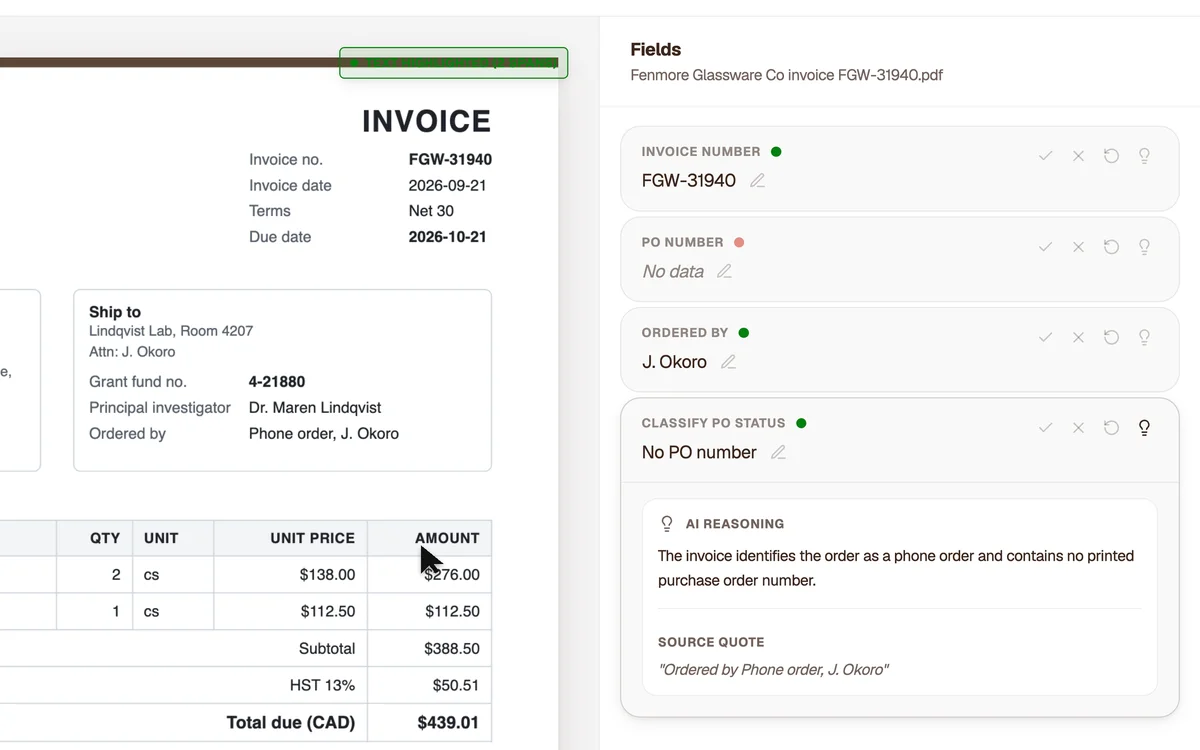The width and height of the screenshot is (1200, 750).
Task: Click the 'INVOICE' heading on the document
Action: 427,121
